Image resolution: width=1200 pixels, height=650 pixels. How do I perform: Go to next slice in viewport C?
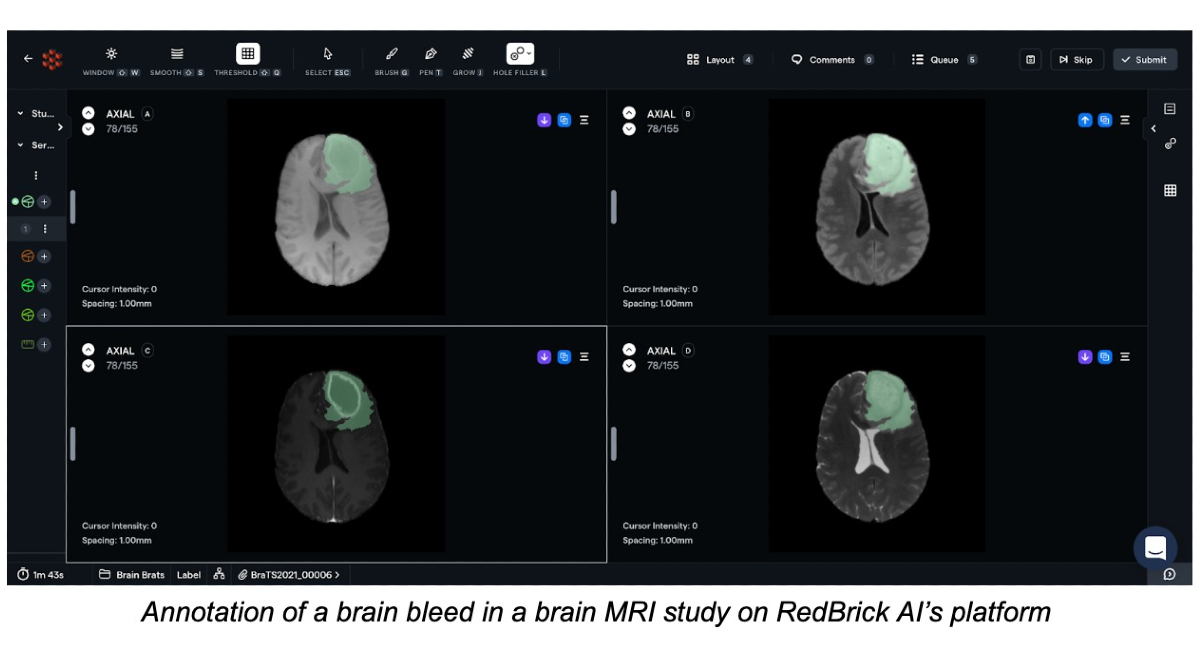pyautogui.click(x=88, y=366)
